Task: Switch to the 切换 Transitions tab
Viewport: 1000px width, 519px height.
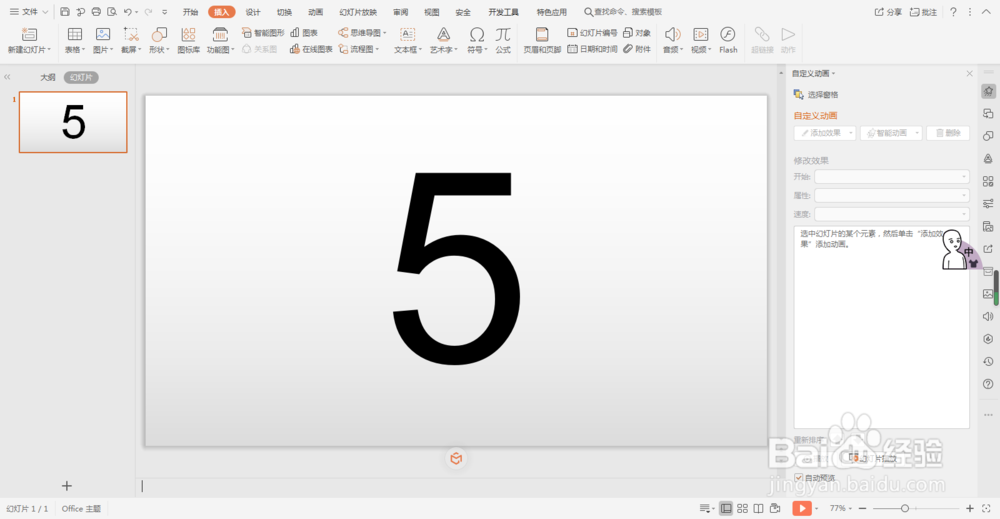Action: click(284, 12)
